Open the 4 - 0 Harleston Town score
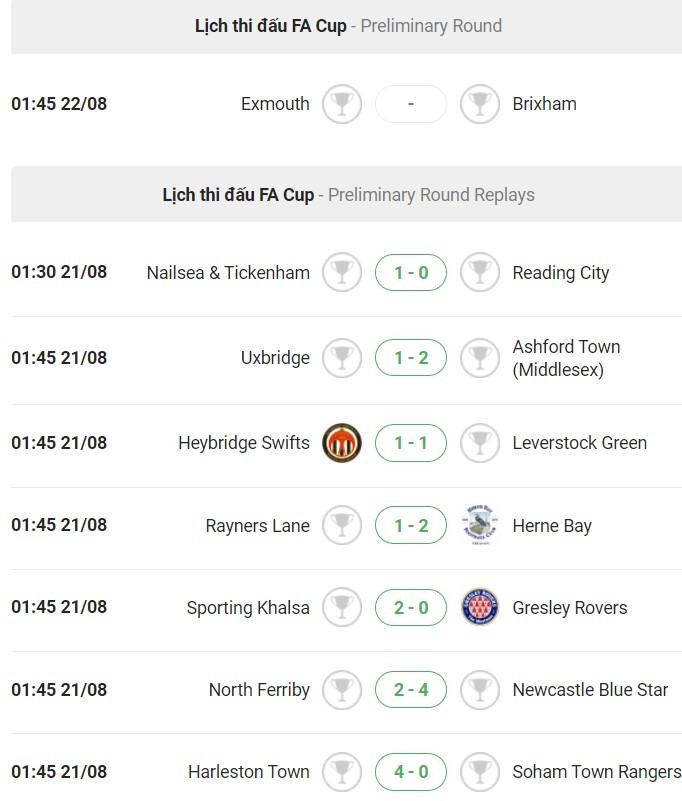This screenshot has width=682, height=801. click(411, 771)
